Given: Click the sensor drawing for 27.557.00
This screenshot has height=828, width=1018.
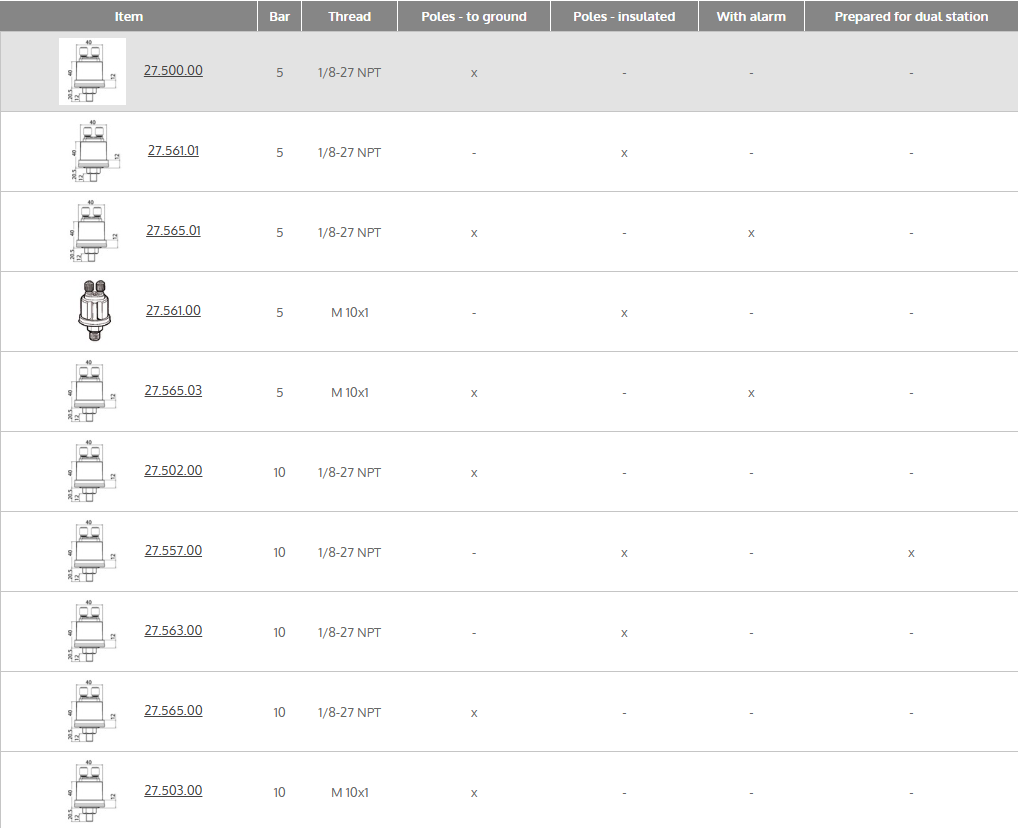Looking at the screenshot, I should point(92,552).
